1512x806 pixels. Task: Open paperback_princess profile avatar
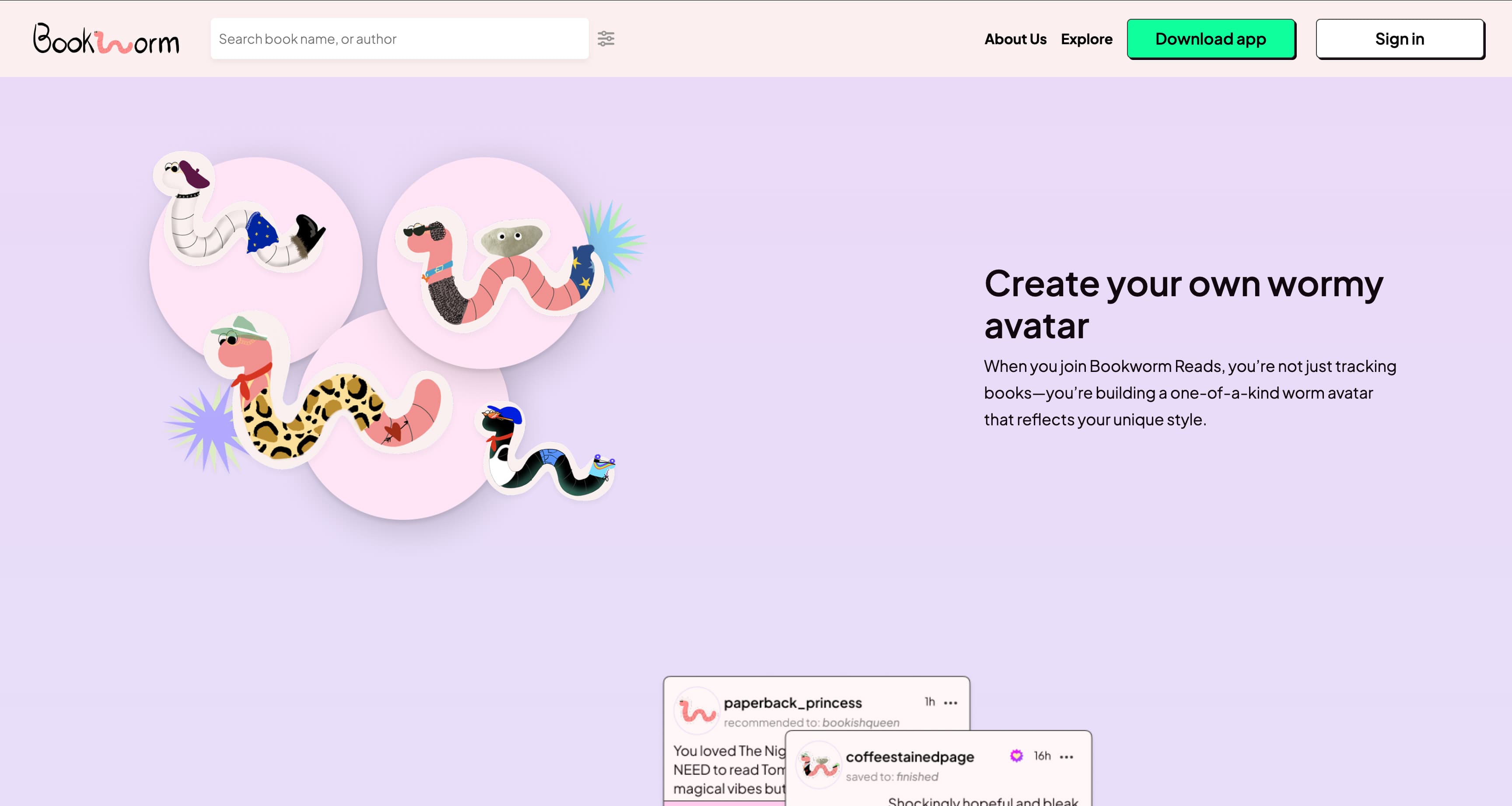(x=696, y=711)
